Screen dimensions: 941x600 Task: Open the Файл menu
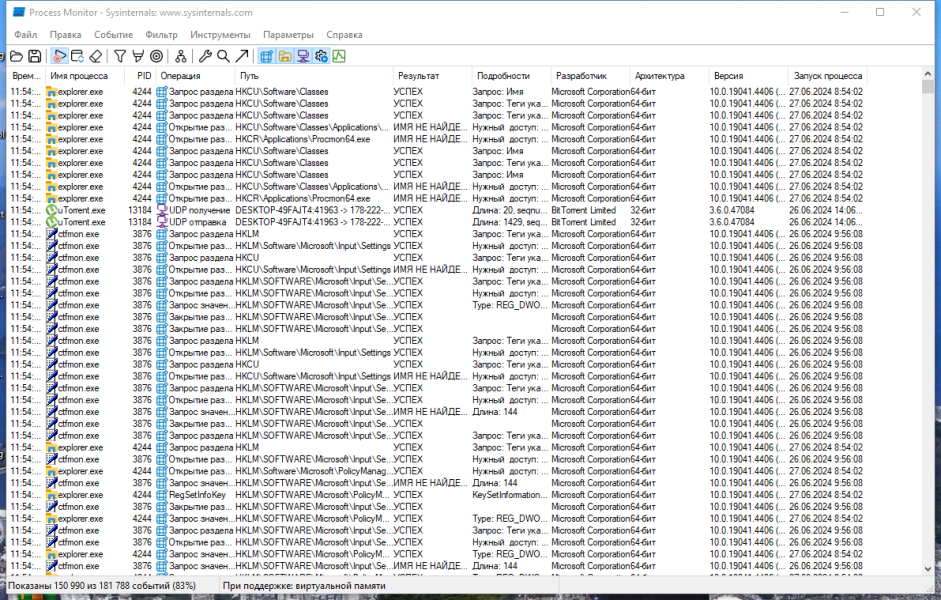coord(26,35)
